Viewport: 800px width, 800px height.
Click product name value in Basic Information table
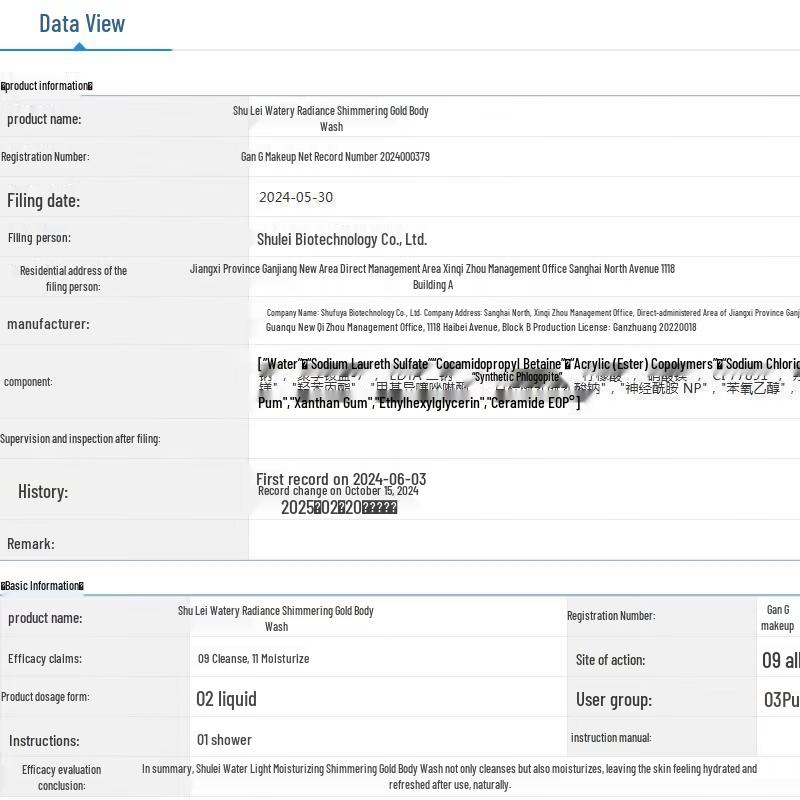pos(276,618)
